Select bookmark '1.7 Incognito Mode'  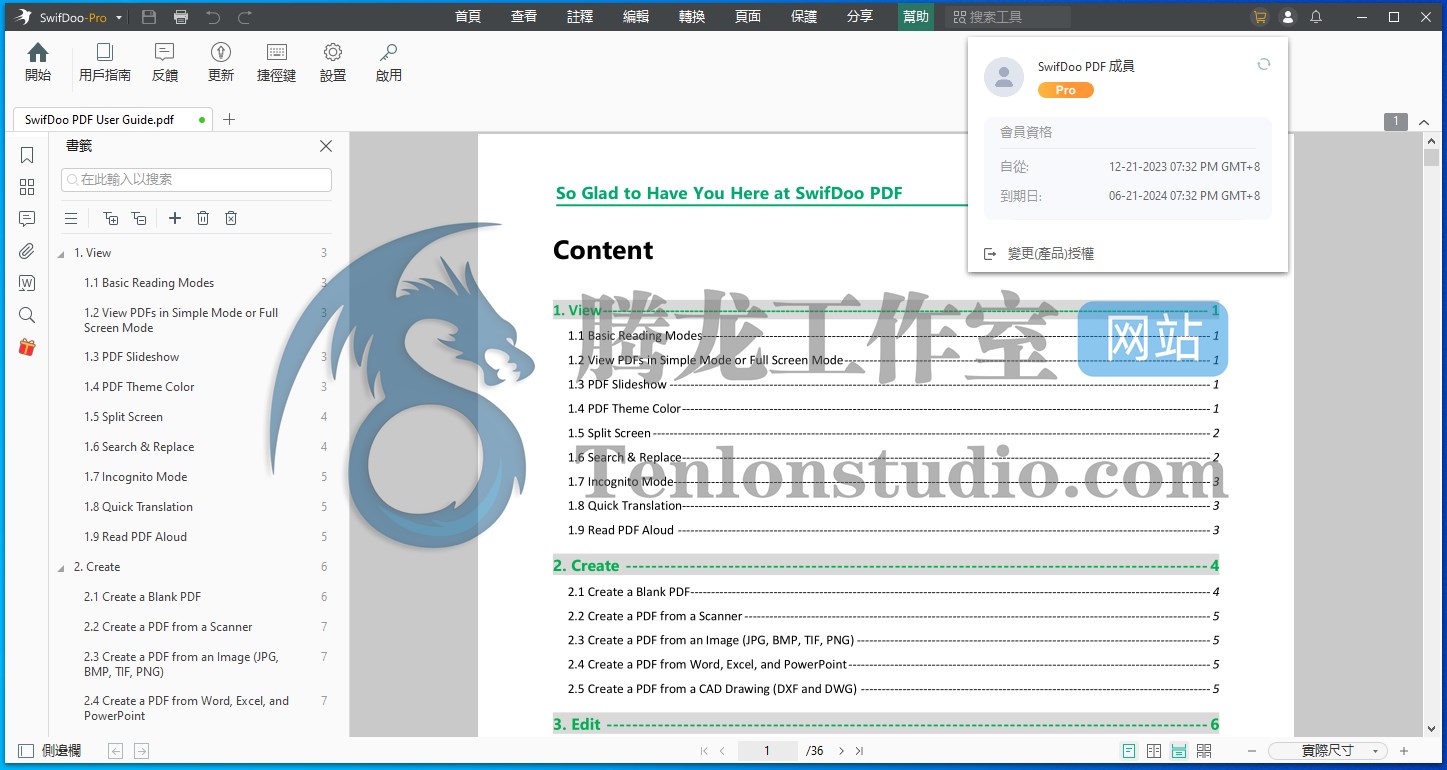coord(135,477)
